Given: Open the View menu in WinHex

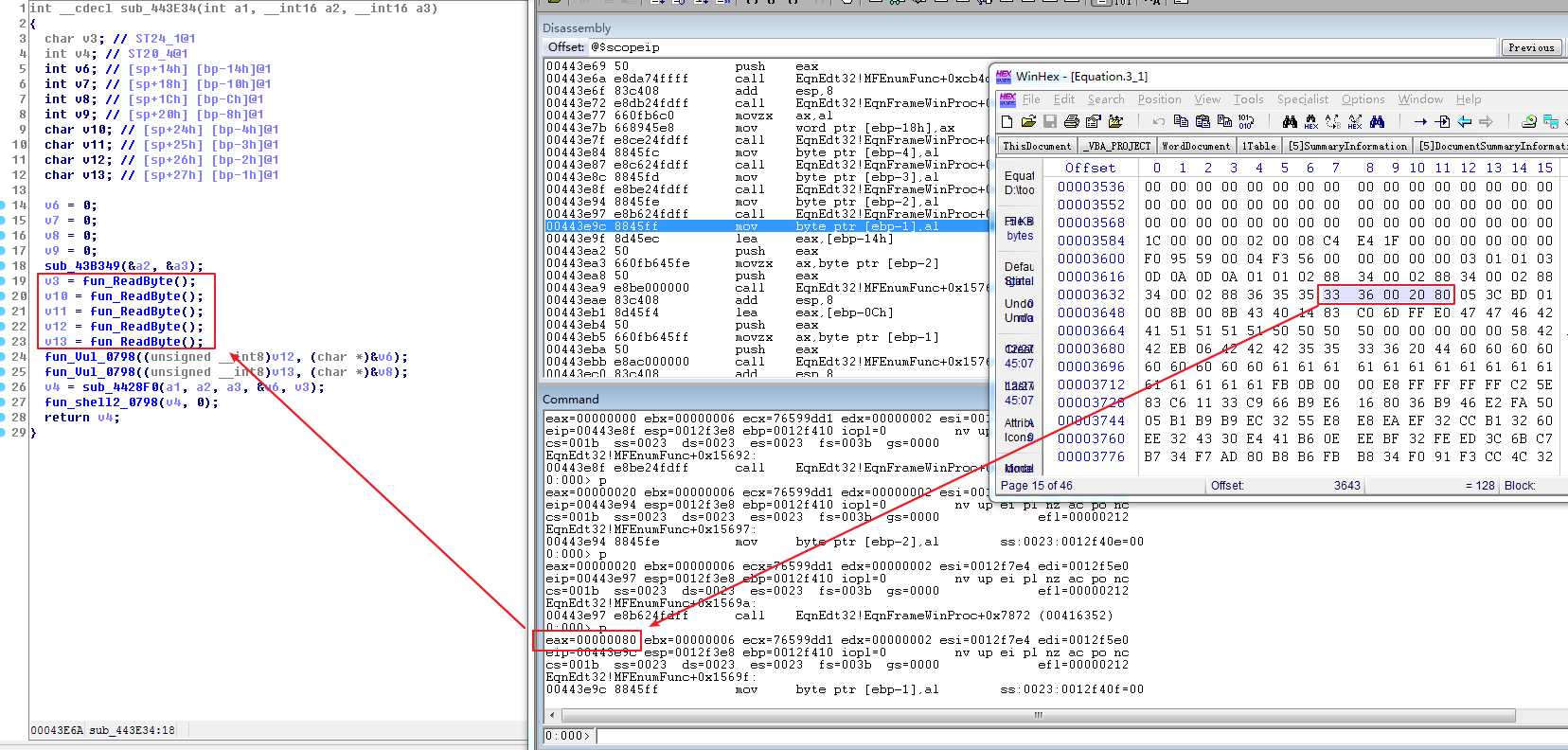Looking at the screenshot, I should pyautogui.click(x=1207, y=99).
